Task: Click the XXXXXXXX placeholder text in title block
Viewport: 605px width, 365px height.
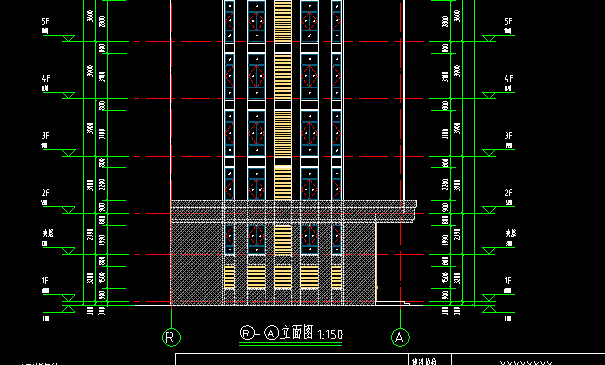Action: pyautogui.click(x=526, y=363)
